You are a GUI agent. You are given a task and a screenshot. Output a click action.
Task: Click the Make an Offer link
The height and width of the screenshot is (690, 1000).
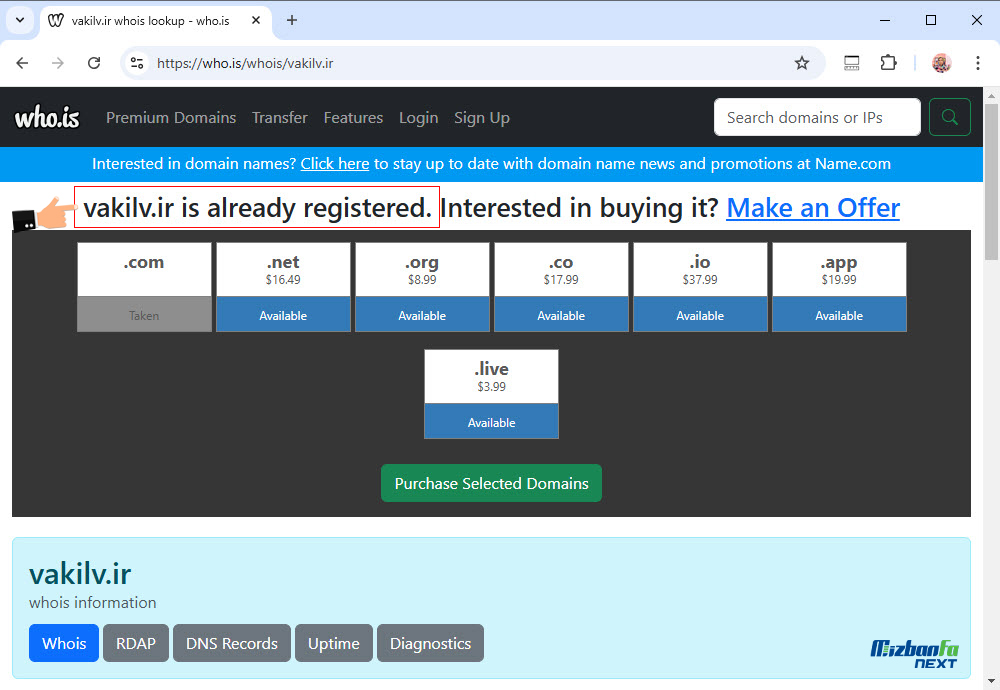click(813, 208)
